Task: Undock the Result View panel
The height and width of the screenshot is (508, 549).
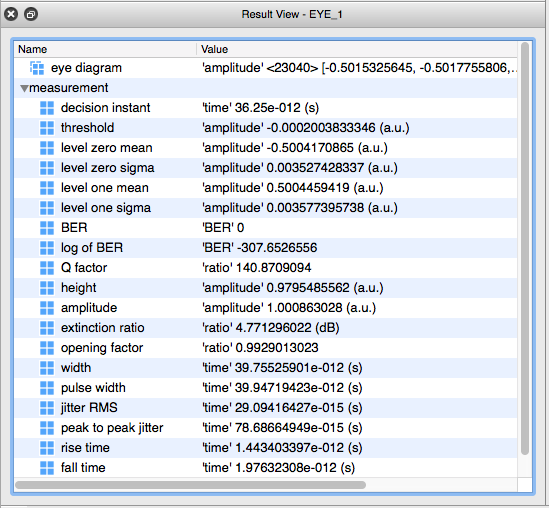Action: click(x=31, y=14)
